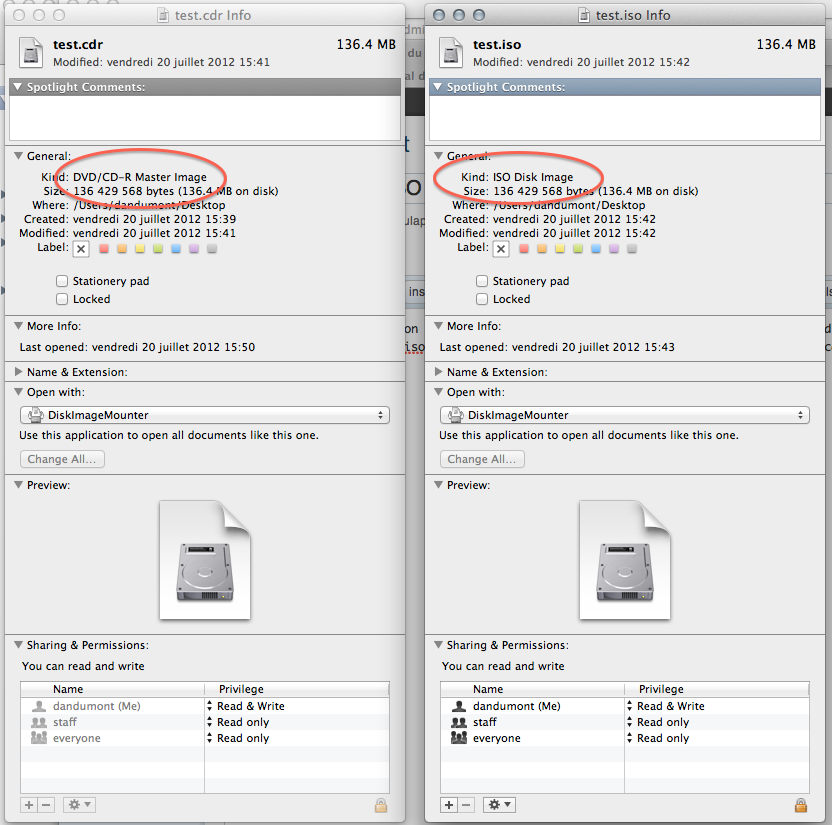Click the lock icon in test.iso Info window
The width and height of the screenshot is (832, 825).
pos(800,805)
